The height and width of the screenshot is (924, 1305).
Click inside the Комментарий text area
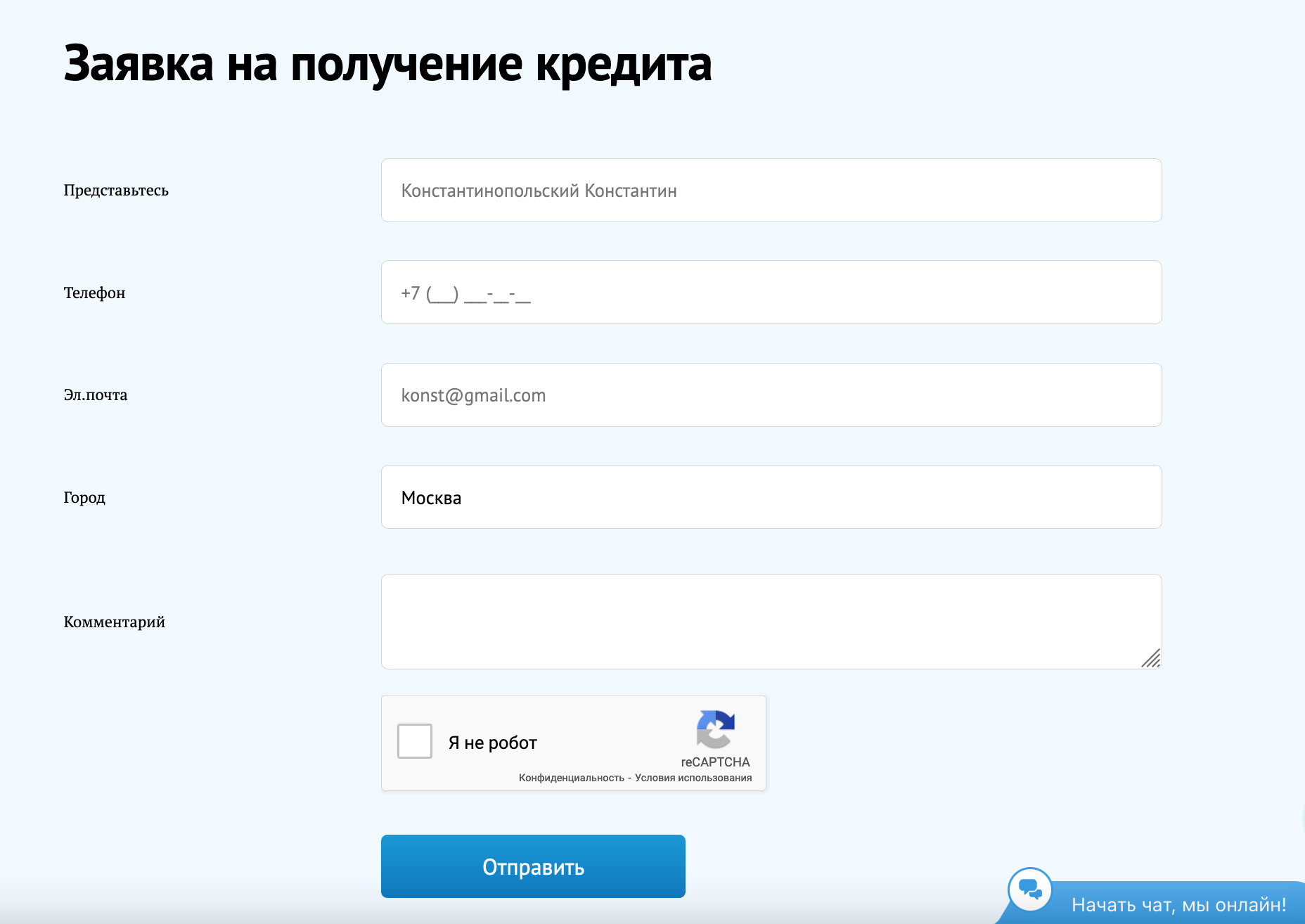click(x=771, y=622)
